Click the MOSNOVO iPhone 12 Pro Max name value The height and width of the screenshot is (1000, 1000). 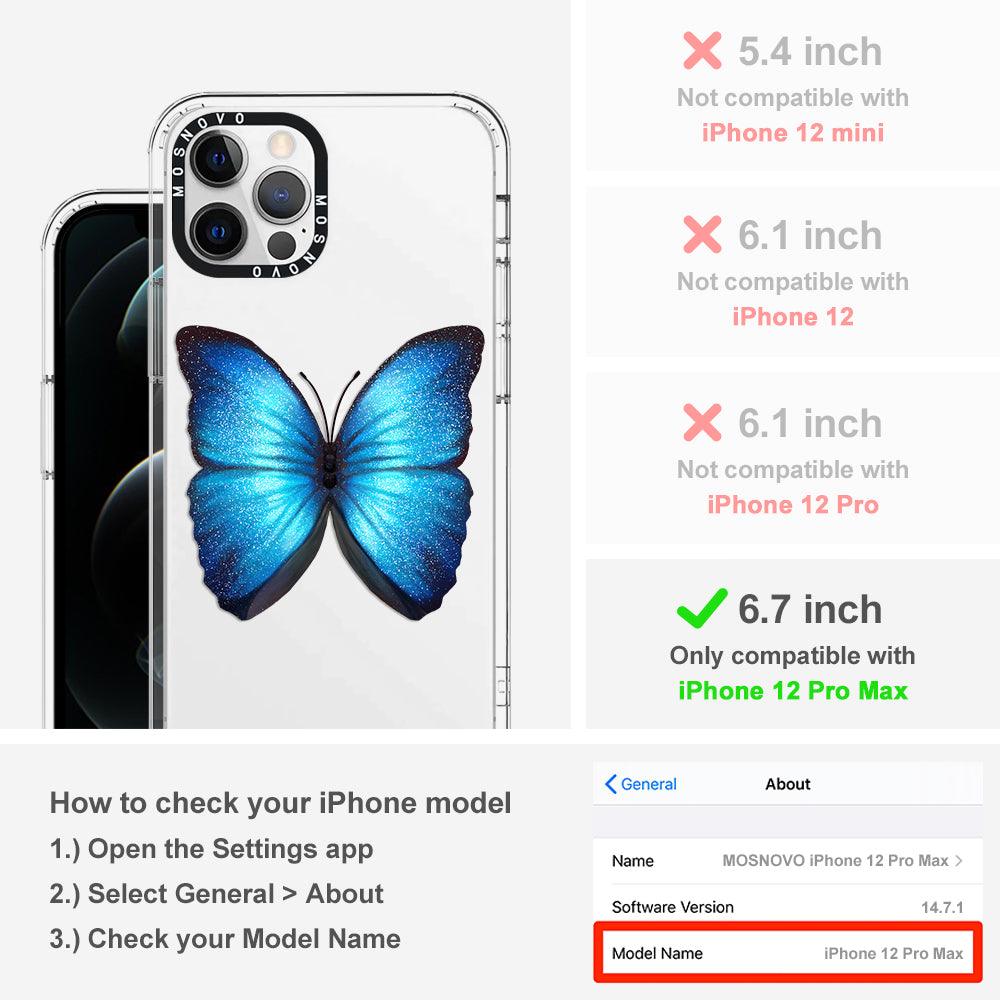point(835,860)
